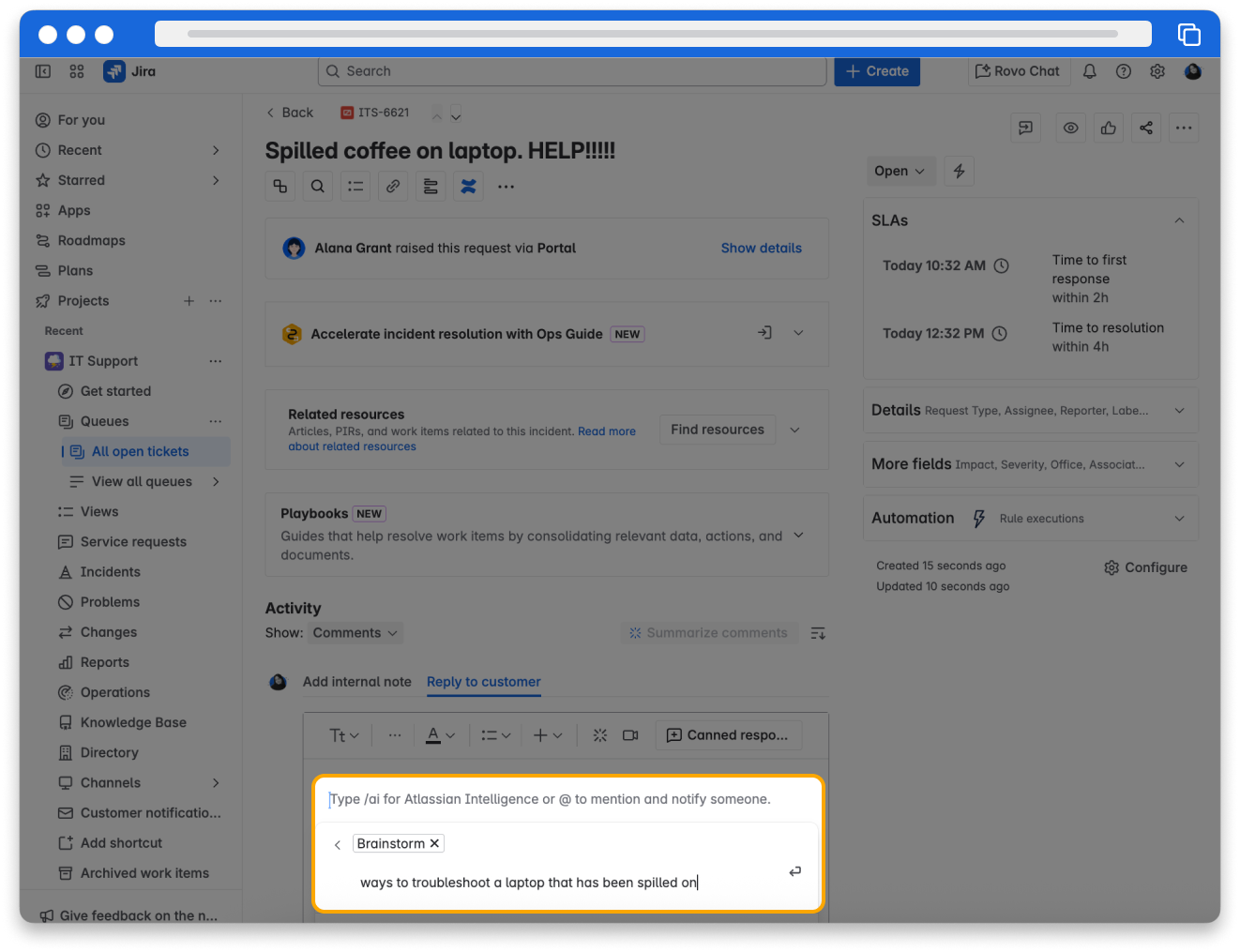1240x952 pixels.
Task: Click the lightning automation icon beside Open
Action: (959, 171)
